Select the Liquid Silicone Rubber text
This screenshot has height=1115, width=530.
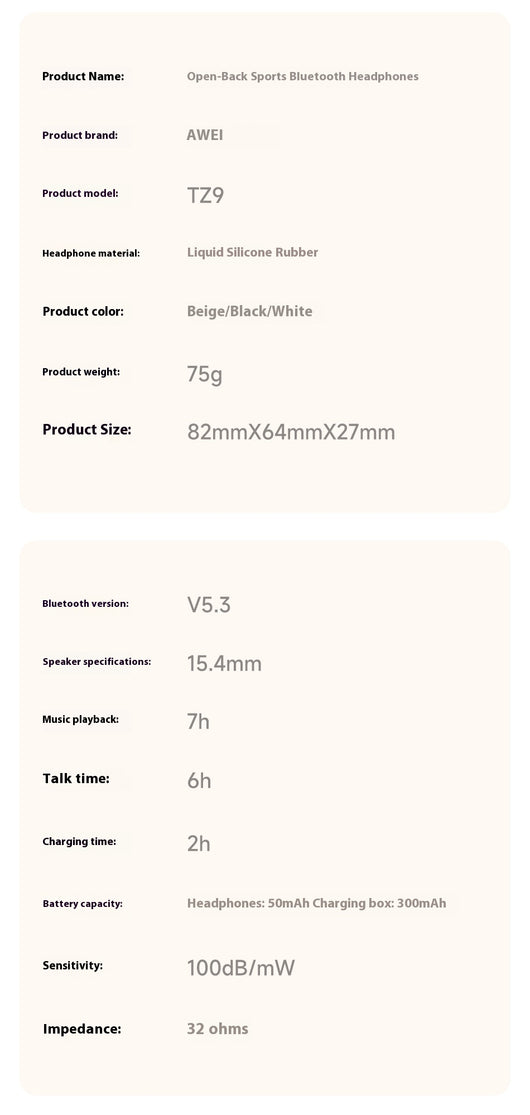(253, 252)
